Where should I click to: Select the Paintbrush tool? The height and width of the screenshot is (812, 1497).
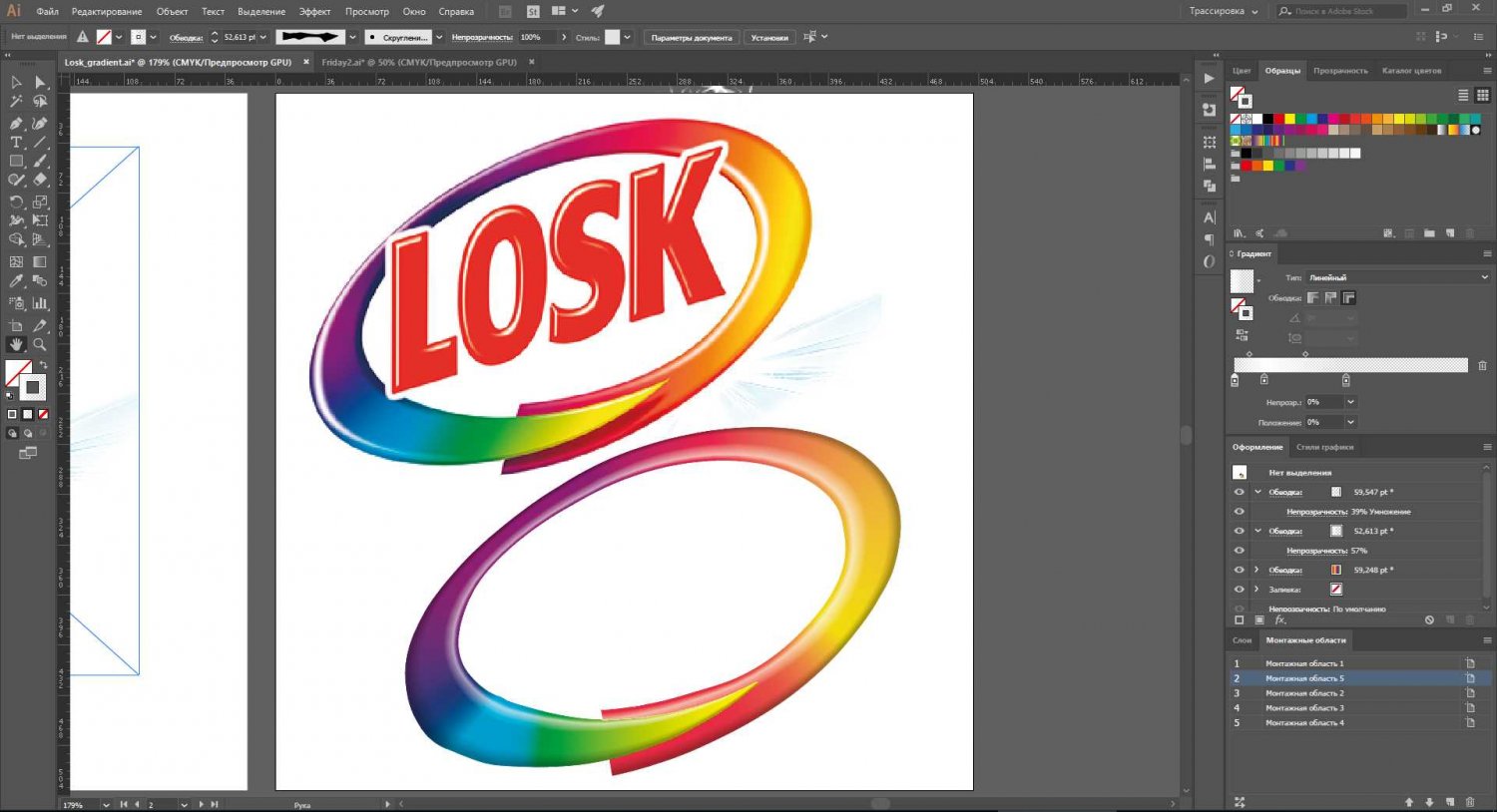point(40,161)
